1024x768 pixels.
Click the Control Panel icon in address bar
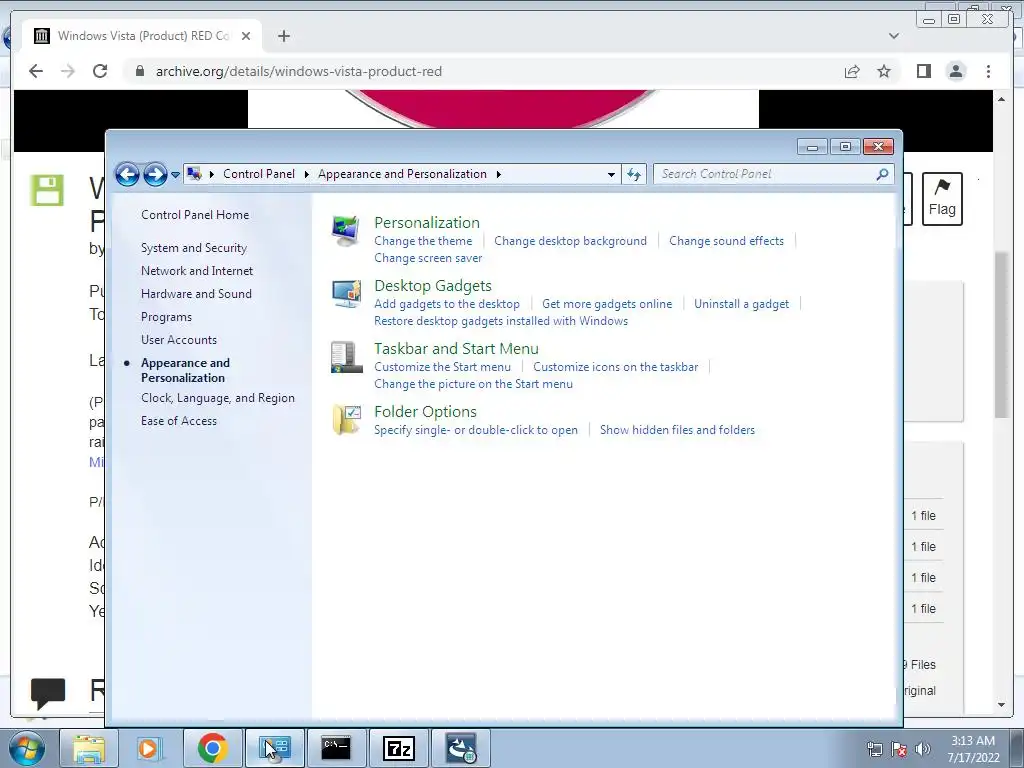194,174
